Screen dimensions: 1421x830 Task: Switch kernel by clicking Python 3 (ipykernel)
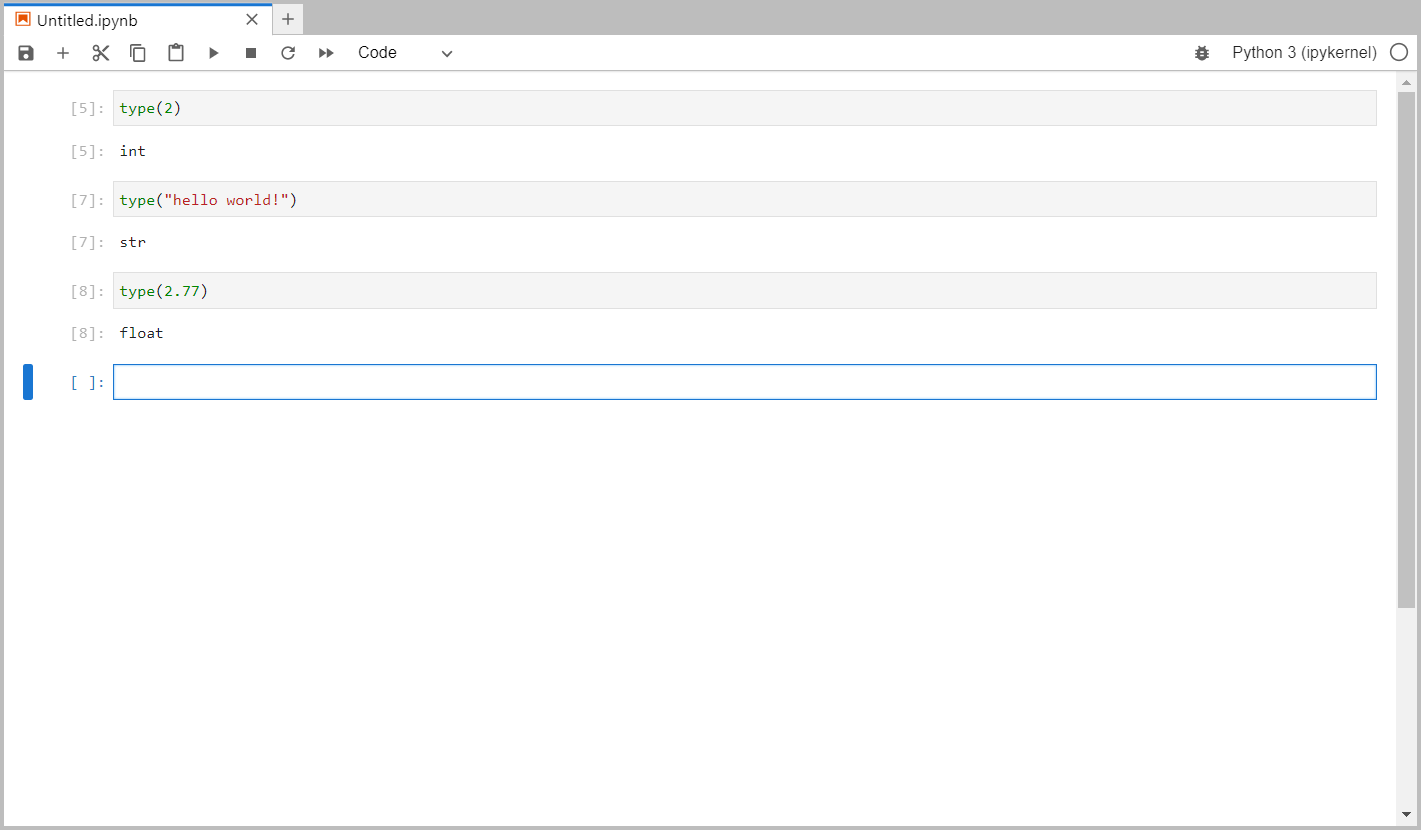pyautogui.click(x=1304, y=53)
